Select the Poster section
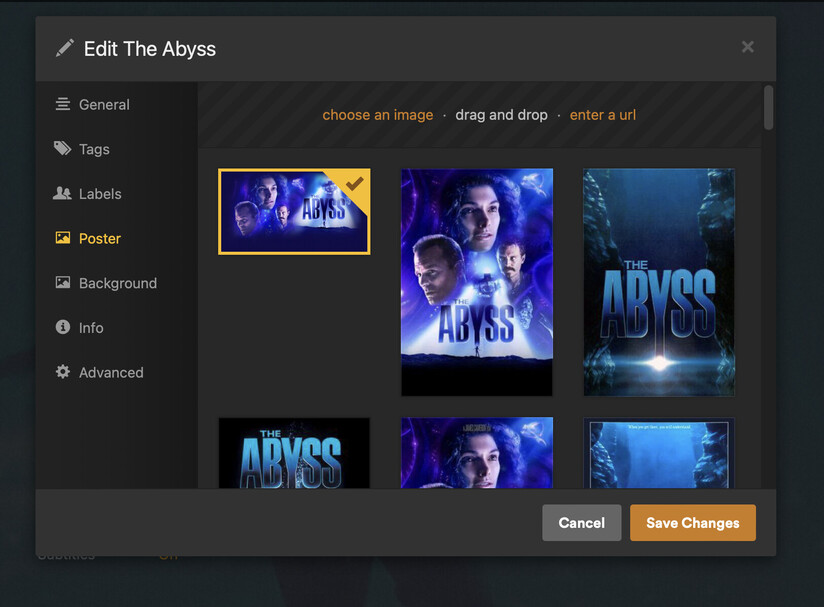824x607 pixels. [x=100, y=239]
